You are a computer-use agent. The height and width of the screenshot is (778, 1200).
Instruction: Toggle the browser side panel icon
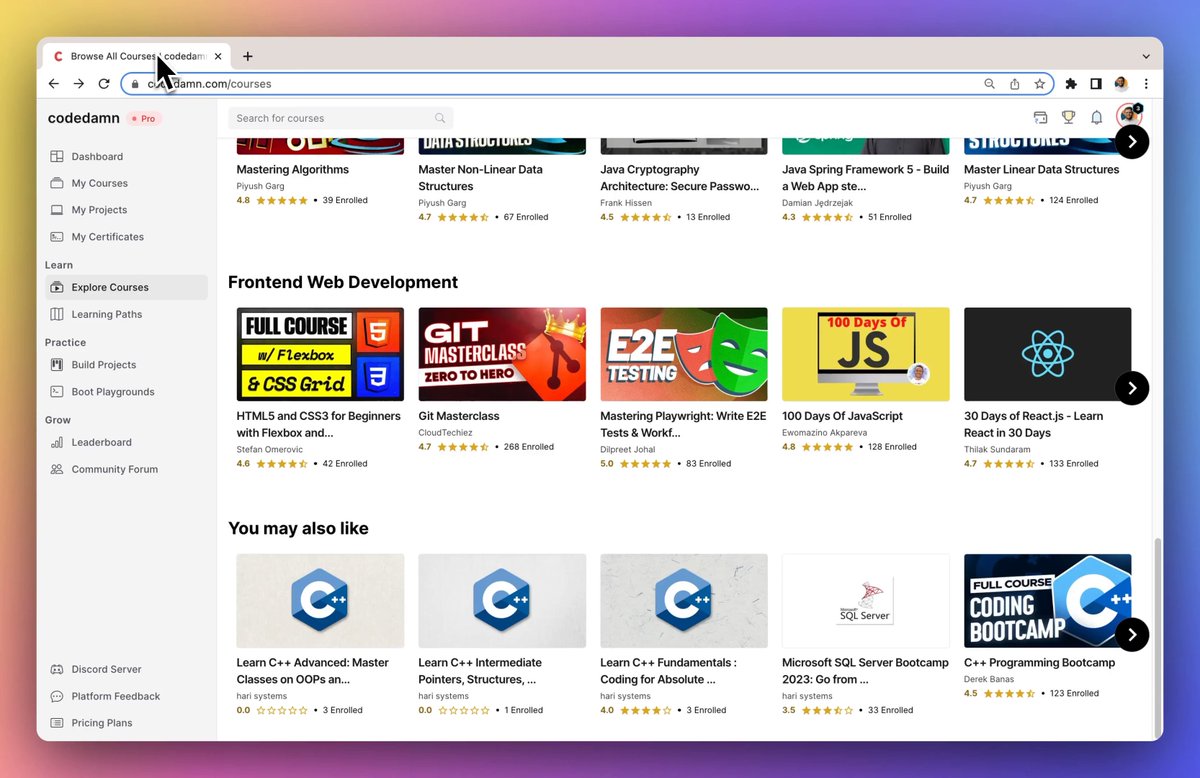(1096, 84)
